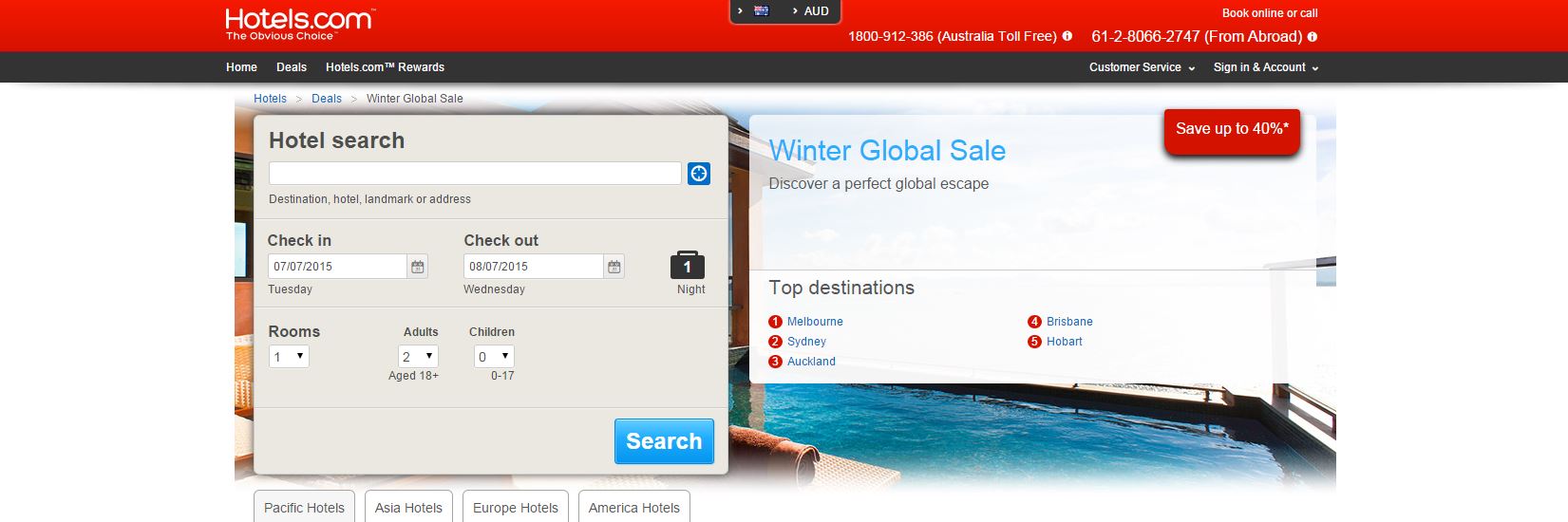Click the Check in date field
Viewport: 1568px width, 522px height.
[x=337, y=267]
